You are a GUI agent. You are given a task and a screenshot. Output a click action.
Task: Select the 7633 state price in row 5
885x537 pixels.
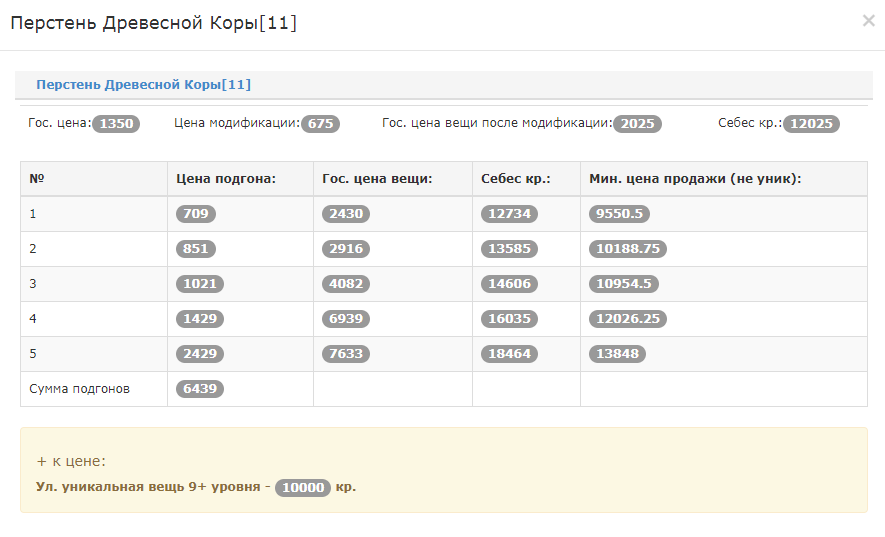point(345,354)
